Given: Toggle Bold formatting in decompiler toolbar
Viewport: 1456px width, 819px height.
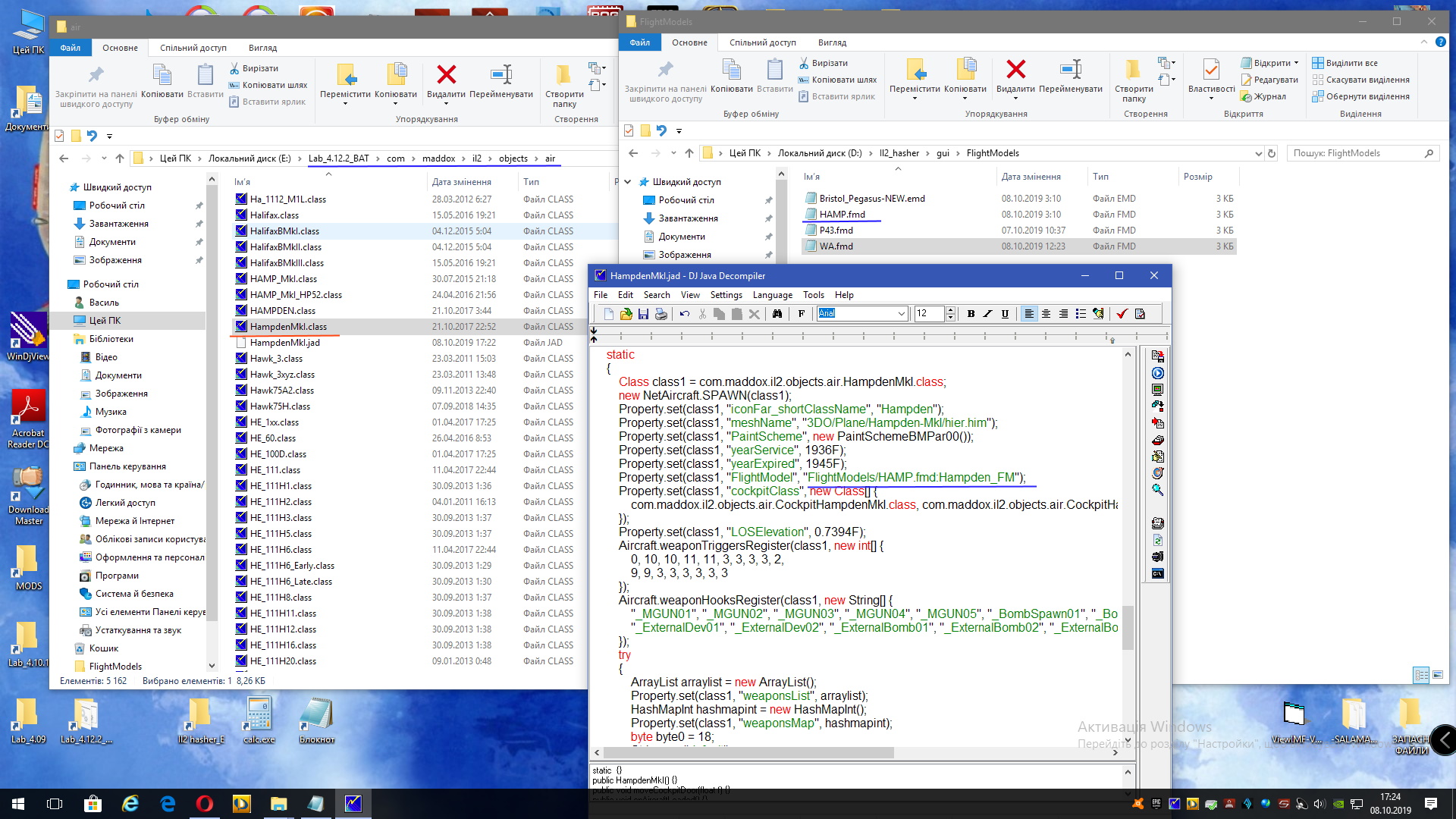Looking at the screenshot, I should click(x=971, y=314).
